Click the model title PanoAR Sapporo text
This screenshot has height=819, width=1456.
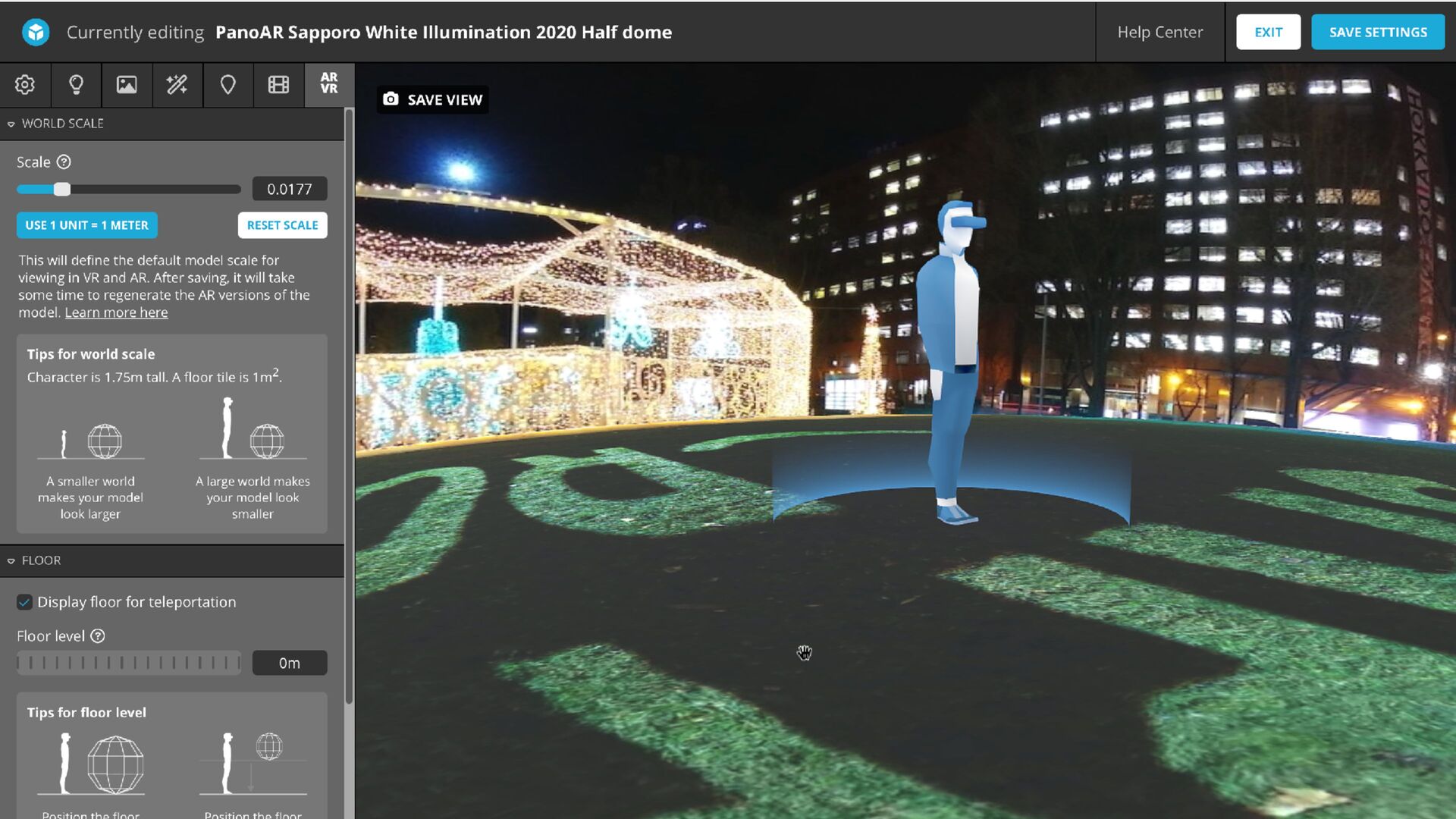coord(444,32)
